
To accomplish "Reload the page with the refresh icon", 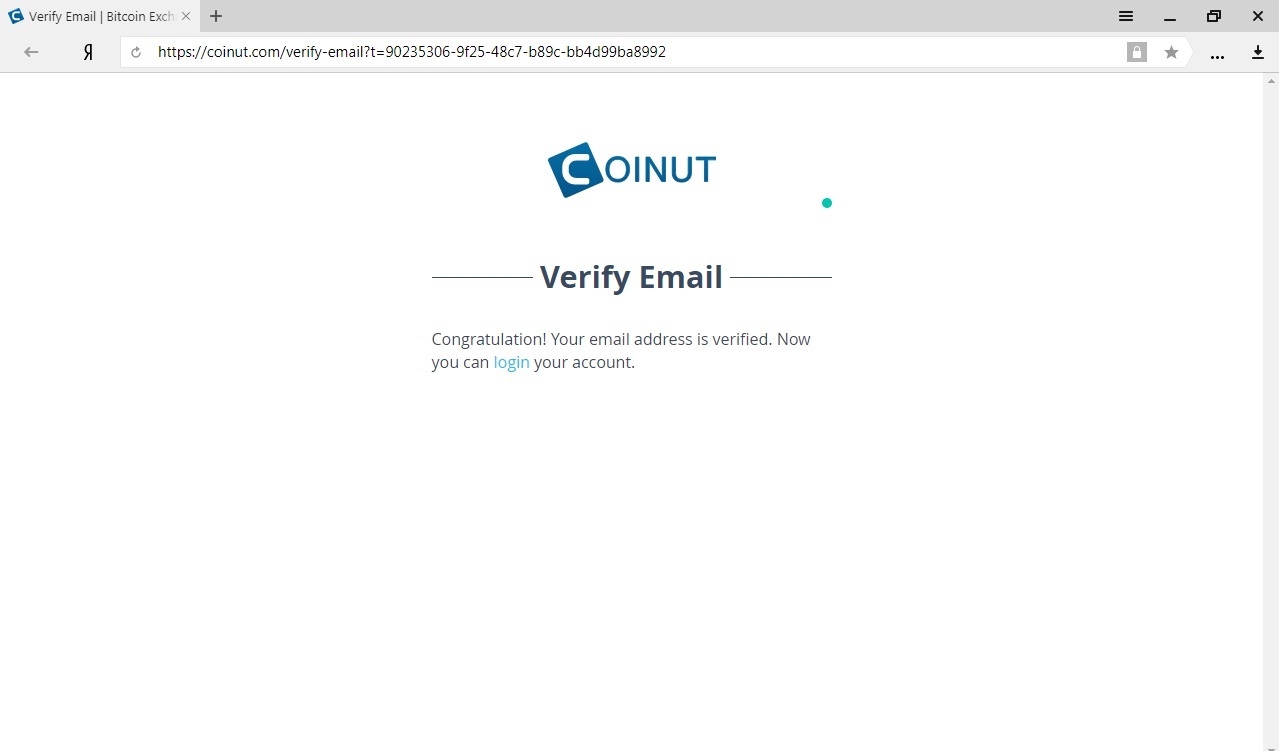I will click(x=136, y=53).
